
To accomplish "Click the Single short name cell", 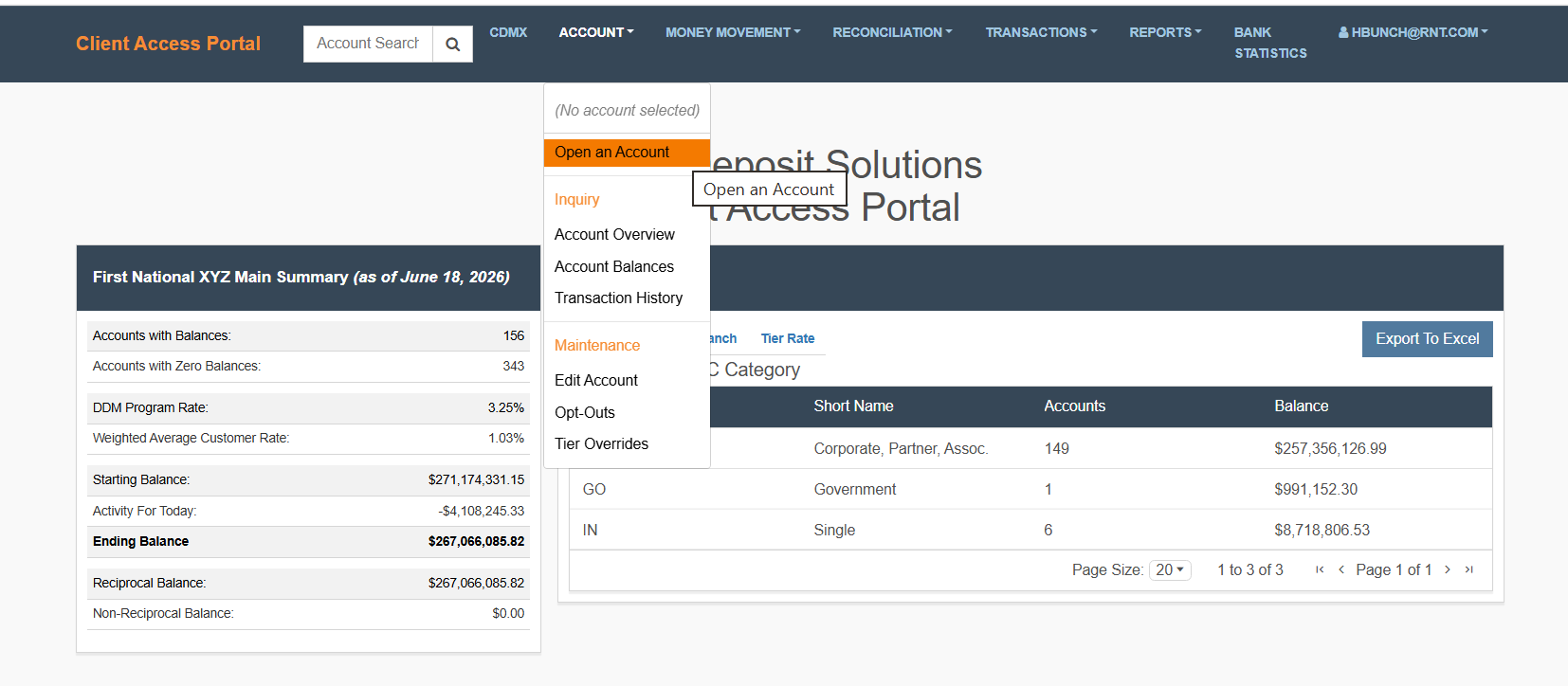I will (x=834, y=530).
